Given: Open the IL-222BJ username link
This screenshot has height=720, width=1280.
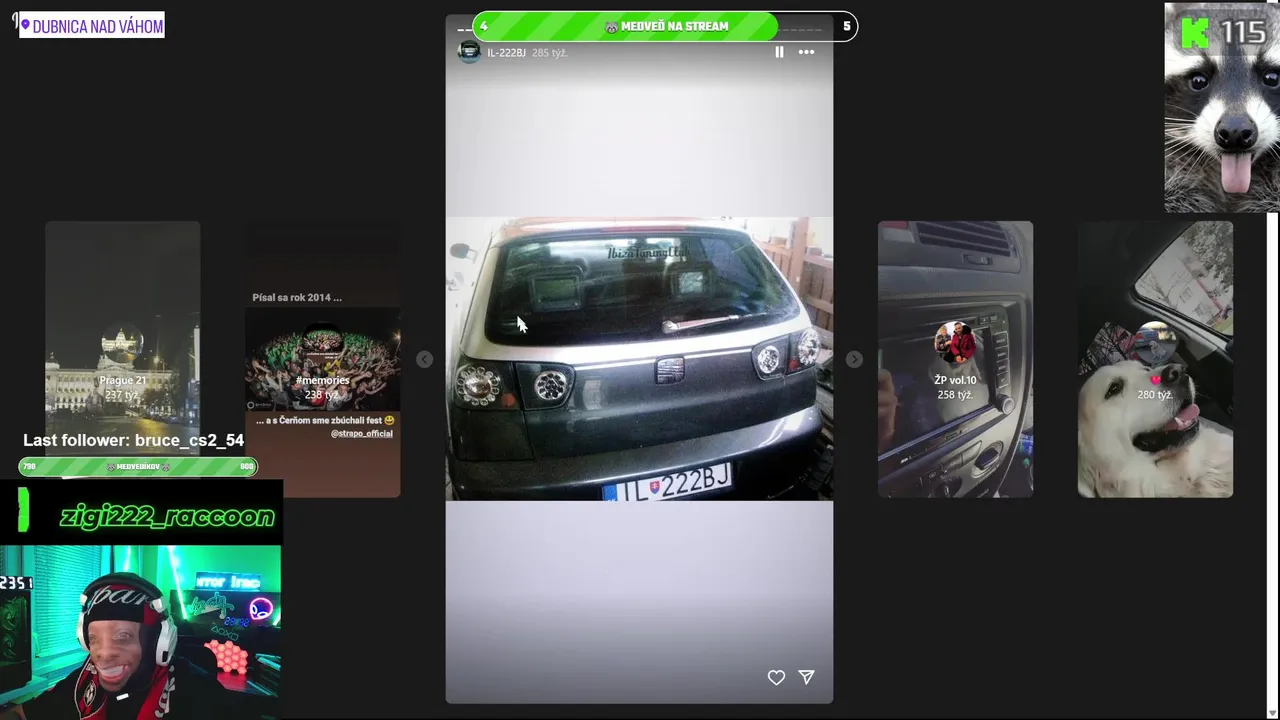Looking at the screenshot, I should tap(506, 52).
